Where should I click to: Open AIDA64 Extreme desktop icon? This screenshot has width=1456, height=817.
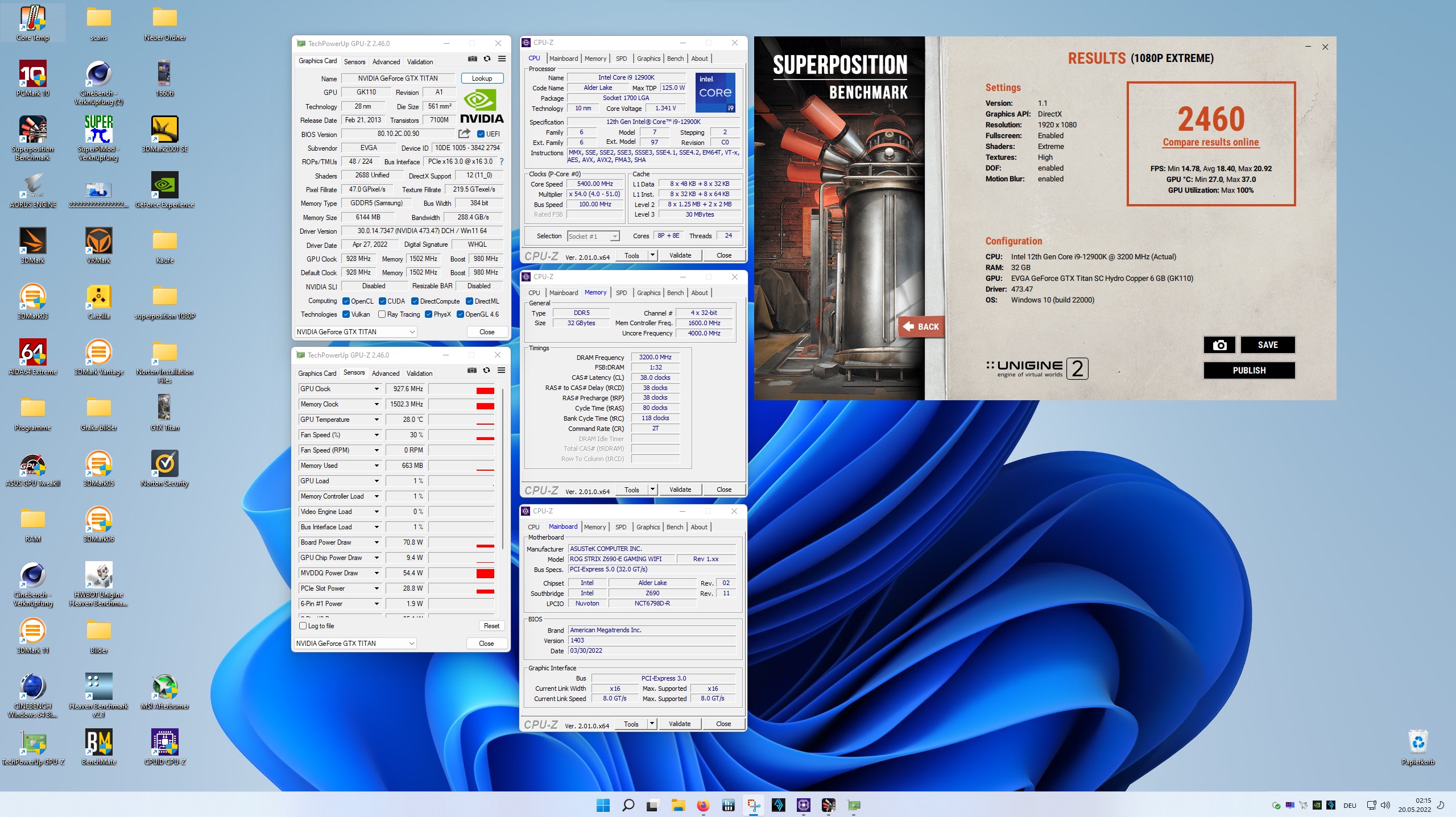point(33,356)
